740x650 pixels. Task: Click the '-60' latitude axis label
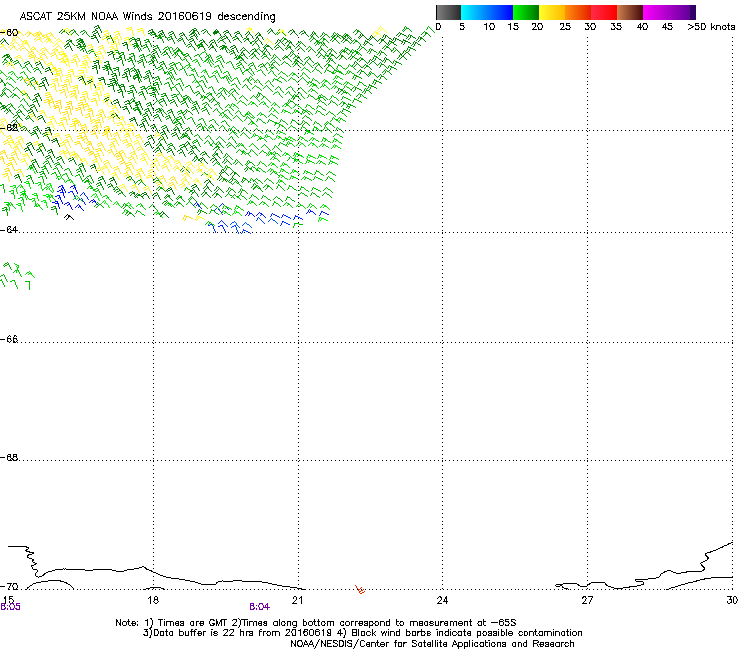(9, 33)
